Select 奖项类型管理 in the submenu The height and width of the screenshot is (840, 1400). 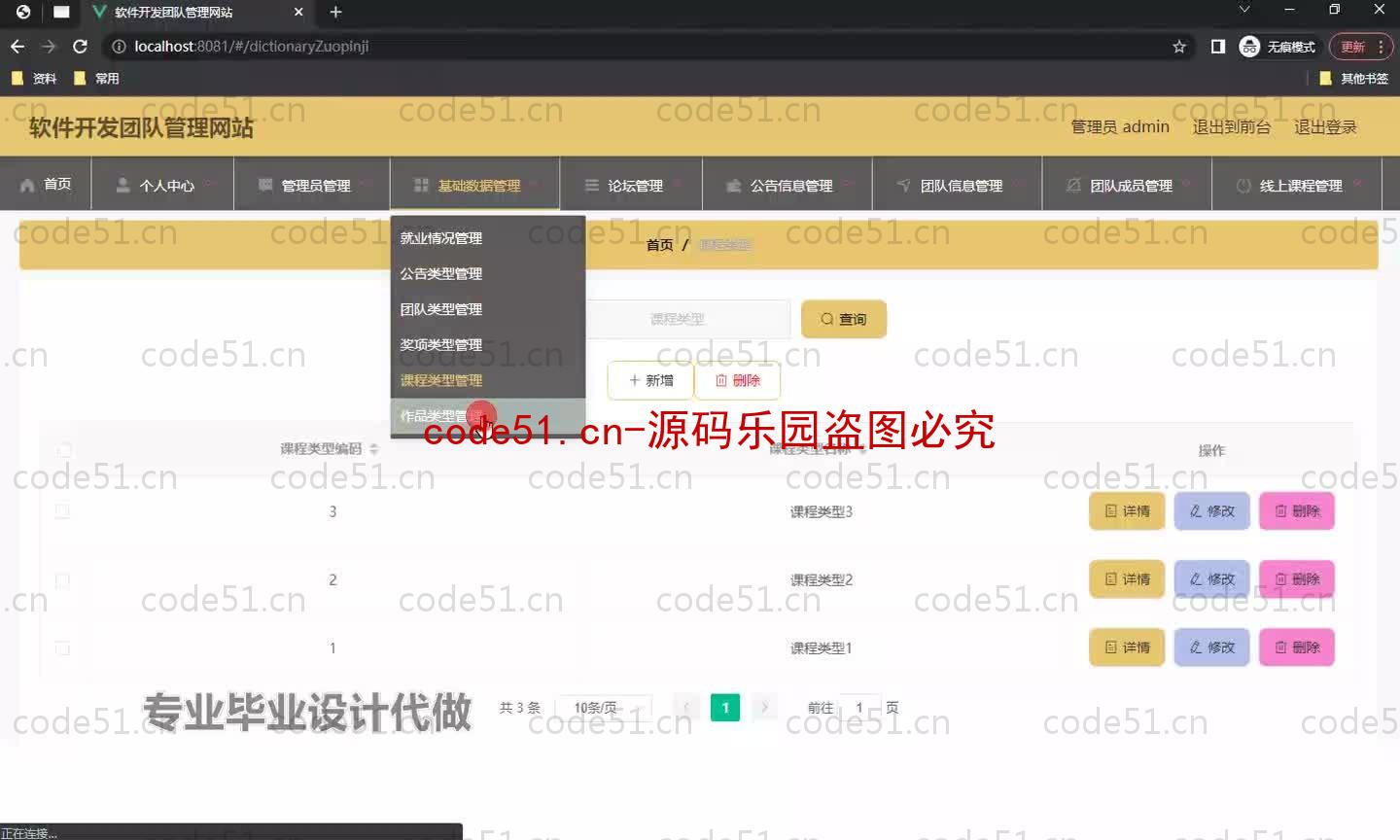tap(488, 344)
